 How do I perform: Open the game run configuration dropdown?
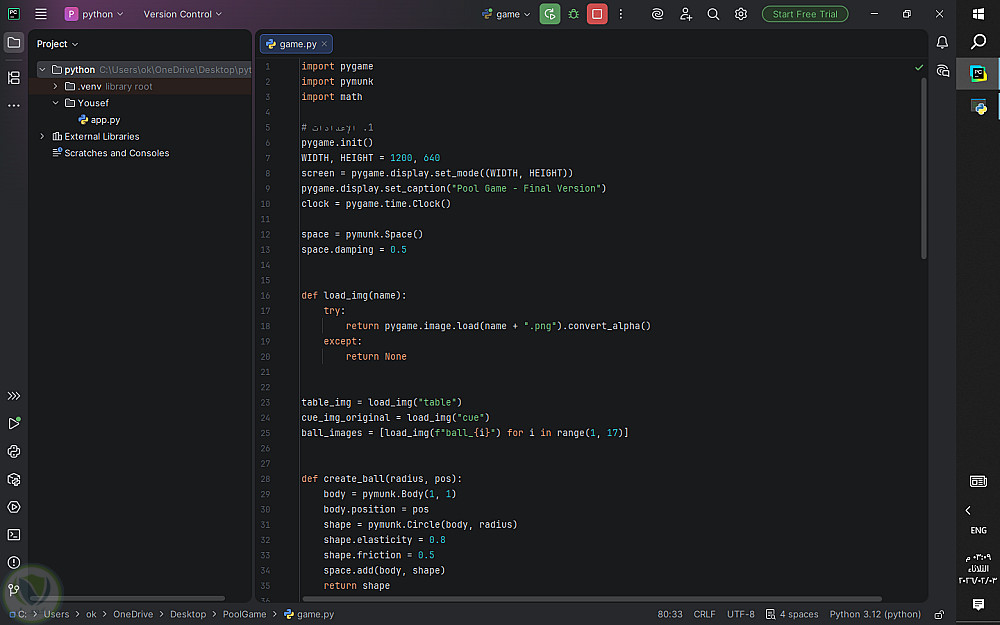click(507, 14)
